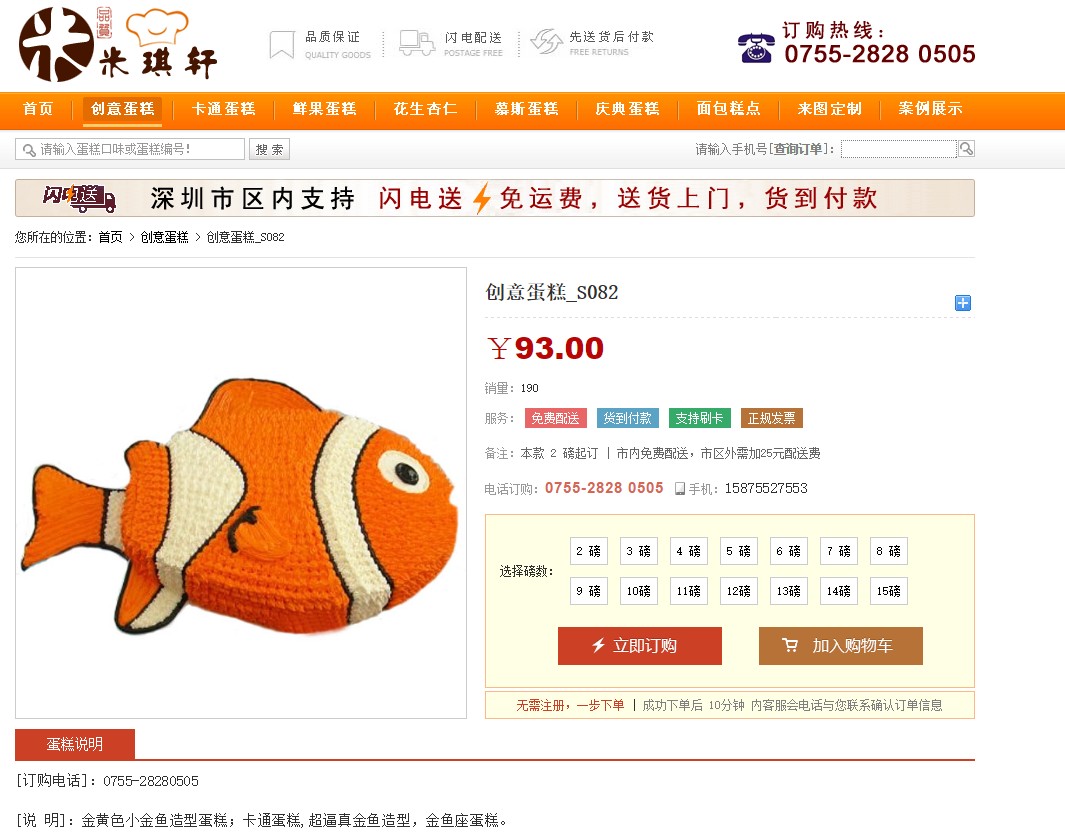Image resolution: width=1065 pixels, height=839 pixels.
Task: Add the cake with 加入购物车
Action: [x=841, y=645]
